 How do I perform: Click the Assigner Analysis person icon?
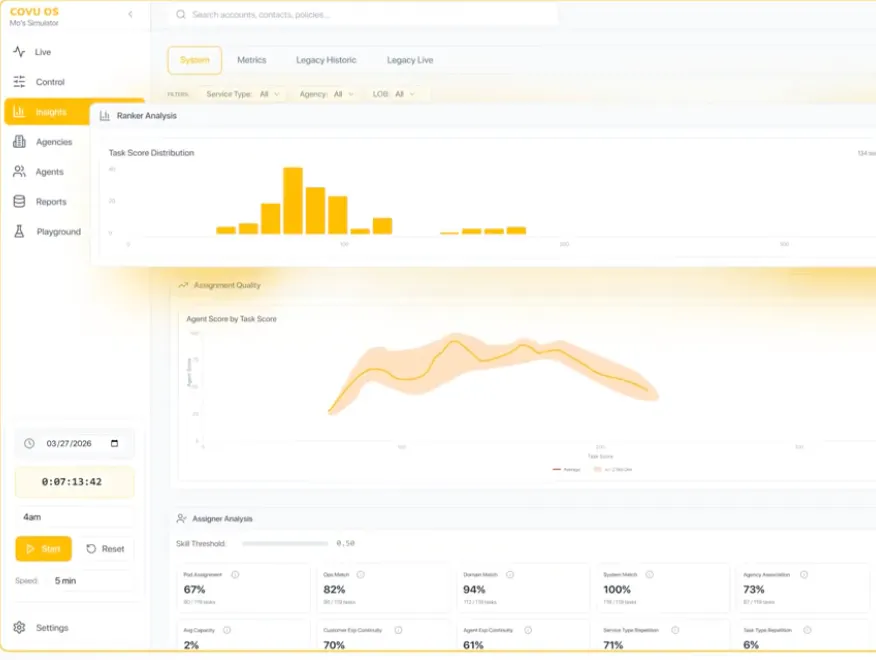[181, 519]
